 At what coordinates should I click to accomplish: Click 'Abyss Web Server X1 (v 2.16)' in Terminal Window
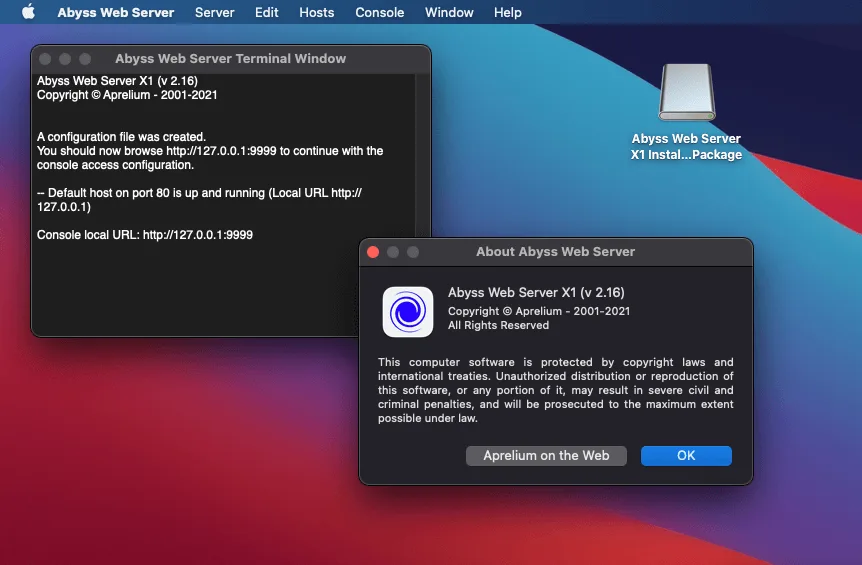117,81
